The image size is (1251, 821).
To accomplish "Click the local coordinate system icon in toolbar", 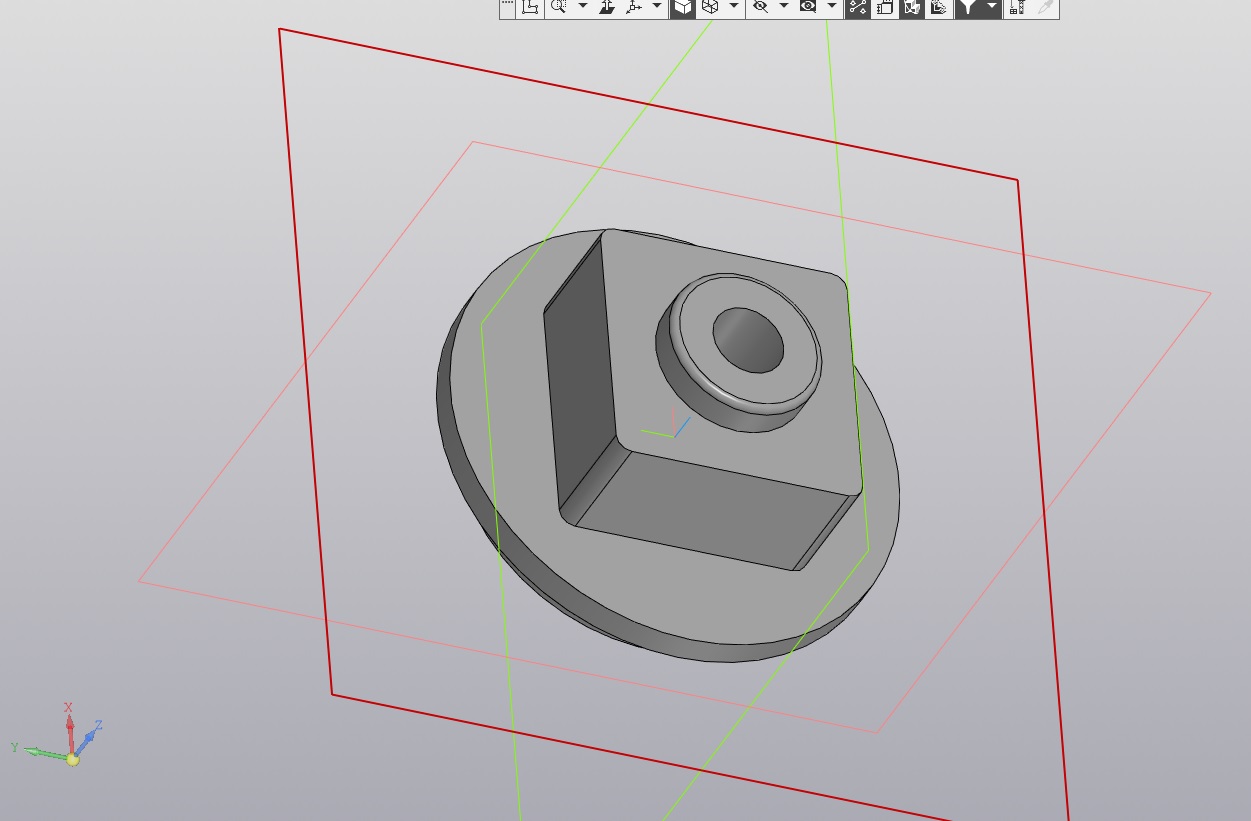I will click(531, 7).
